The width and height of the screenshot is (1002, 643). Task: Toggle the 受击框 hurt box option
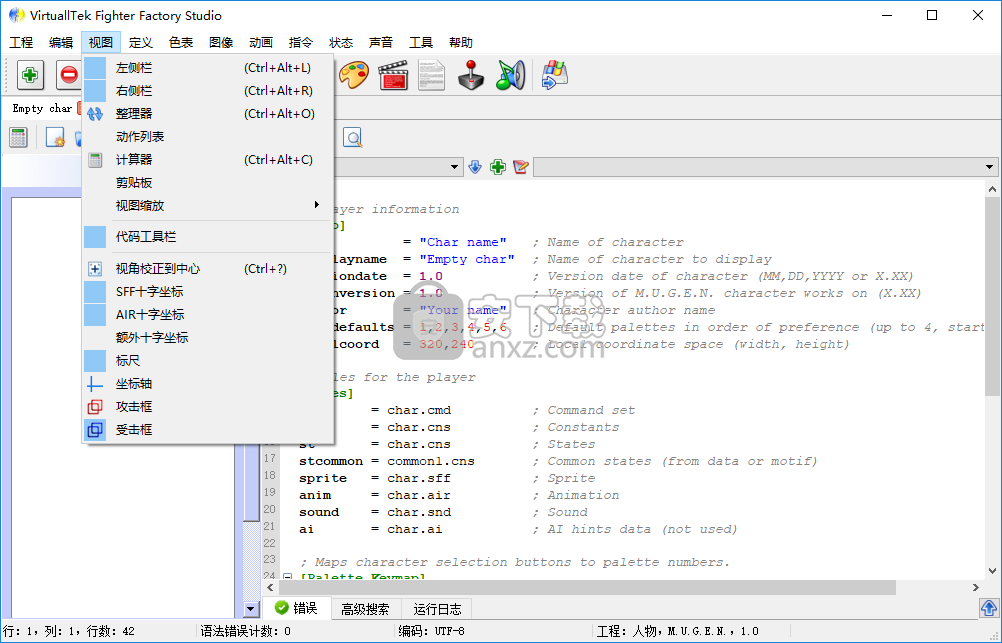pos(208,430)
